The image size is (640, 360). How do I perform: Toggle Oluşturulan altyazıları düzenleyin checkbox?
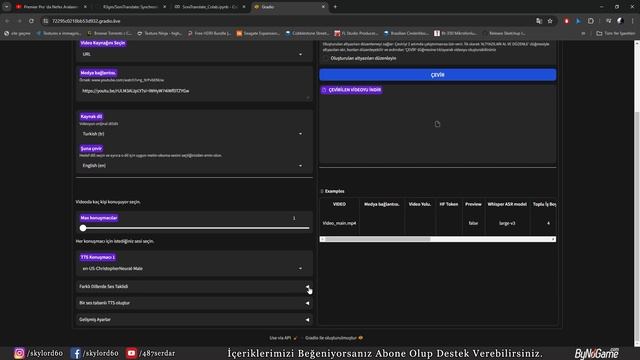[326, 58]
